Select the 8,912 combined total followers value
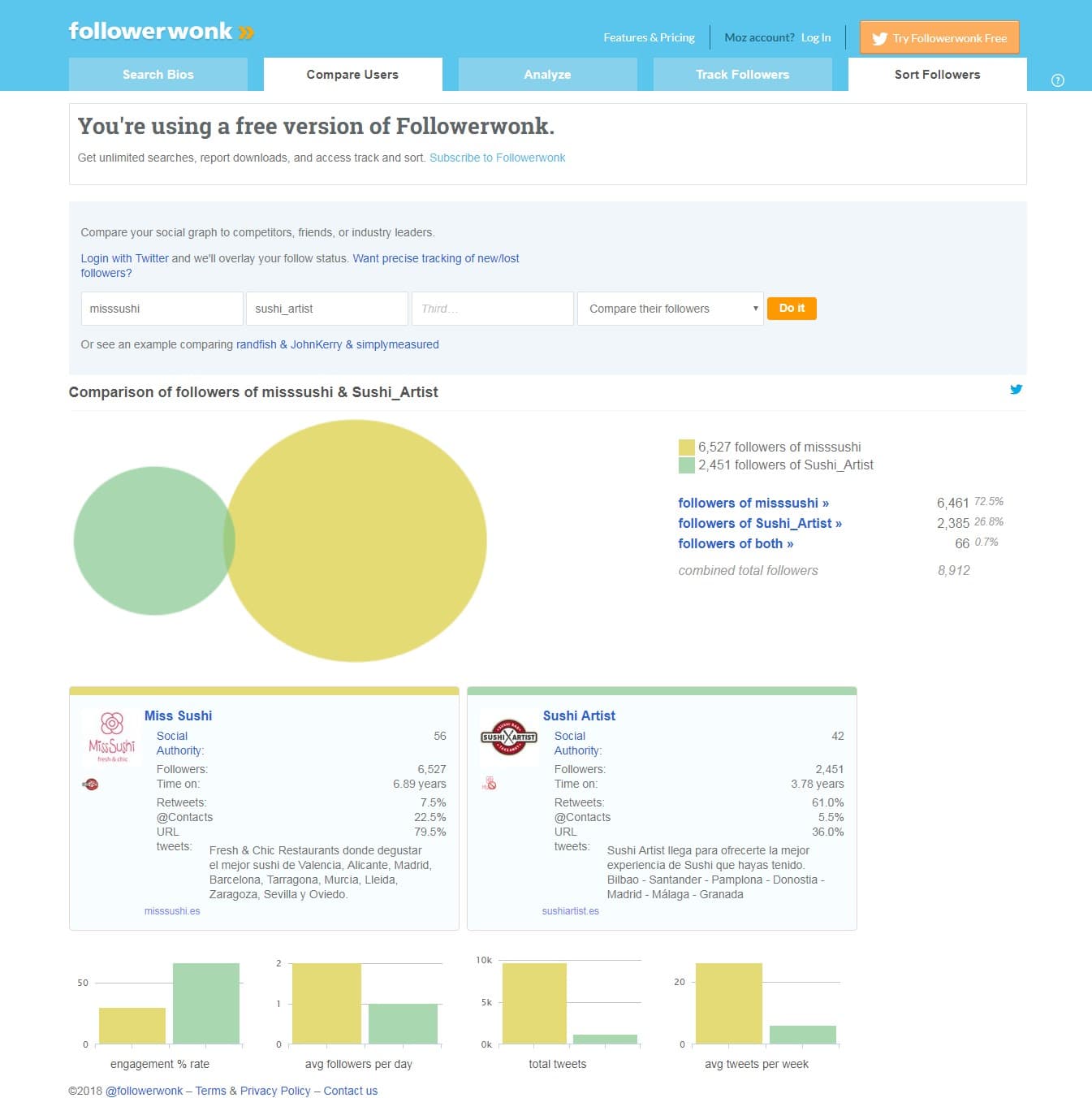Image resolution: width=1092 pixels, height=1098 pixels. click(954, 570)
